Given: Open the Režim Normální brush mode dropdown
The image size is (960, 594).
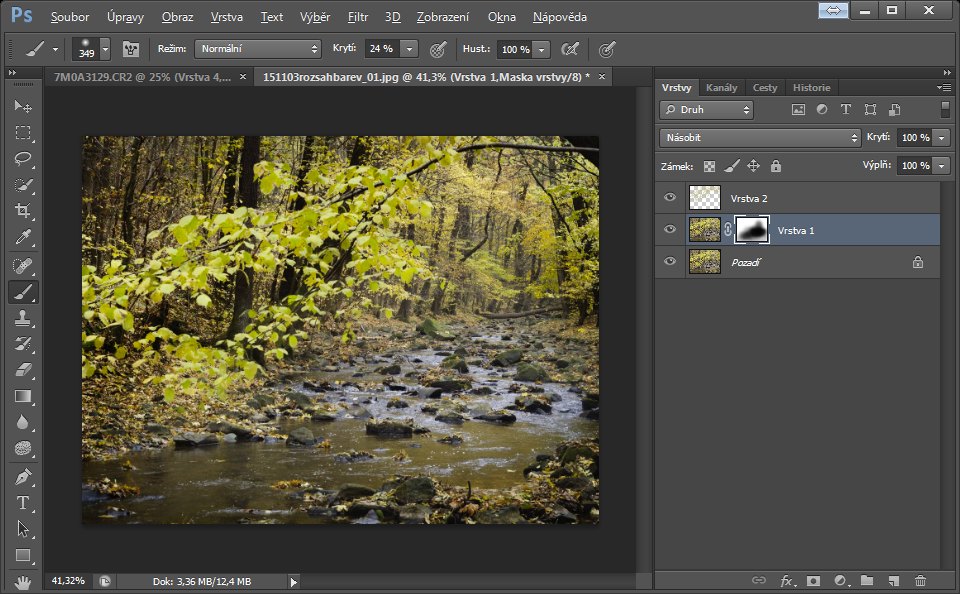Looking at the screenshot, I should (x=257, y=49).
